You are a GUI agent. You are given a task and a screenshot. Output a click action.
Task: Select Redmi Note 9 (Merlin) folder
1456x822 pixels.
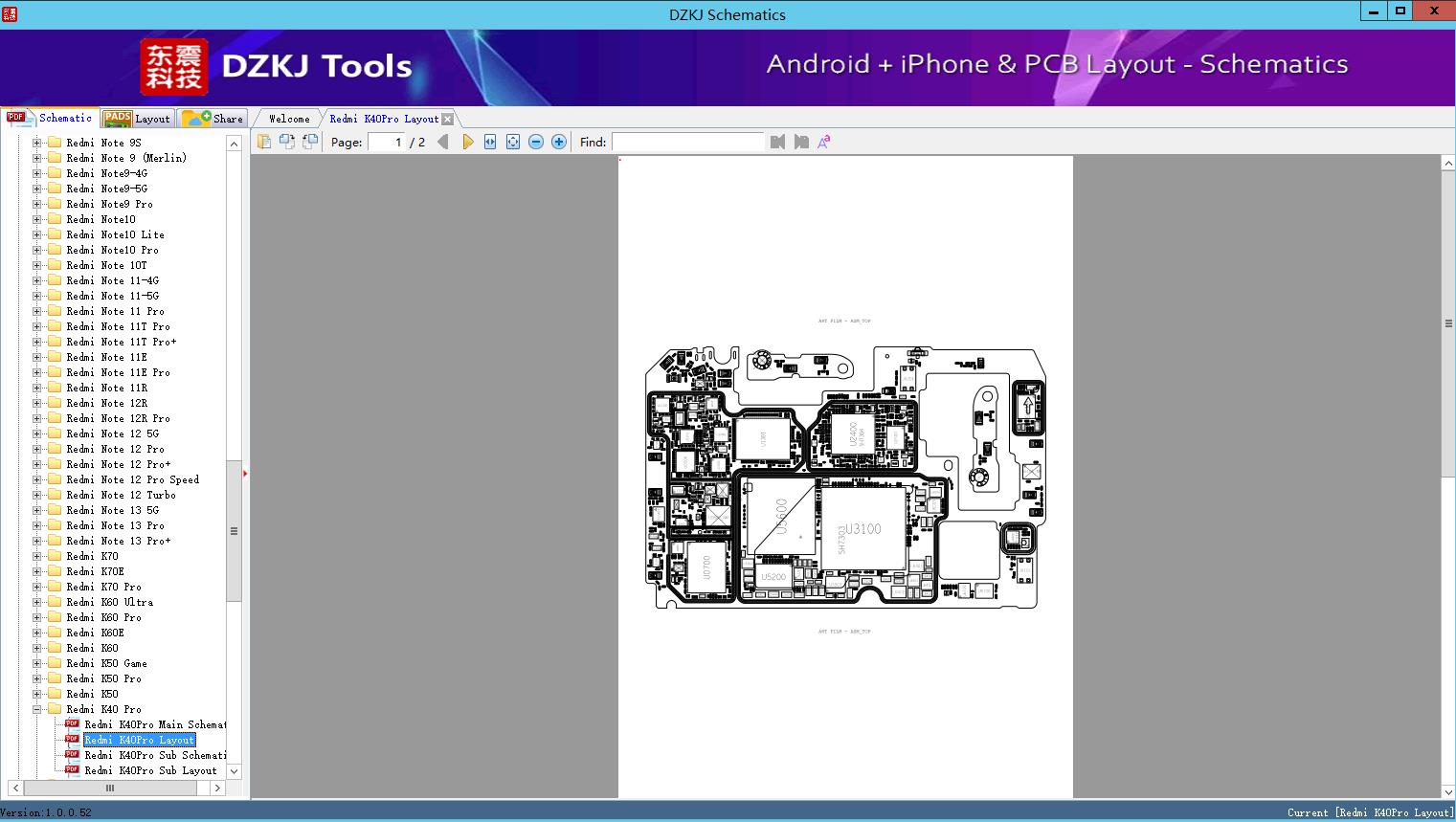tap(126, 158)
